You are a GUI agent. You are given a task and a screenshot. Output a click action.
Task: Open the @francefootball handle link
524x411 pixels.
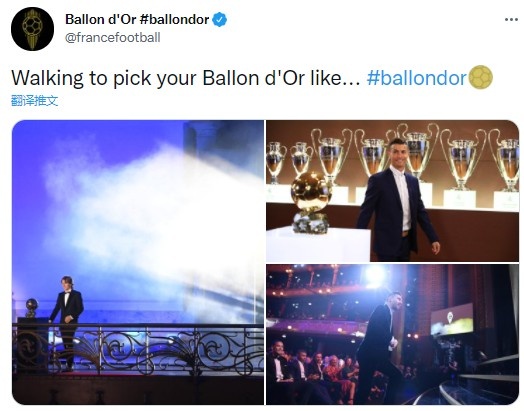pyautogui.click(x=113, y=37)
